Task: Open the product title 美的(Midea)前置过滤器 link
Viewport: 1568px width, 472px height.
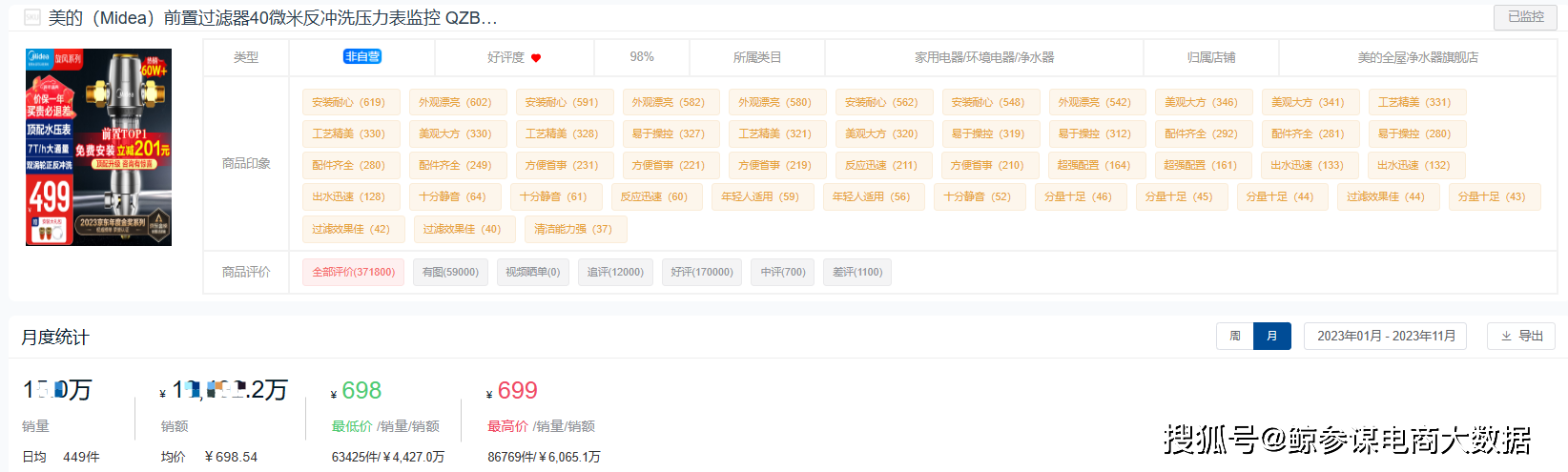Action: tap(273, 18)
